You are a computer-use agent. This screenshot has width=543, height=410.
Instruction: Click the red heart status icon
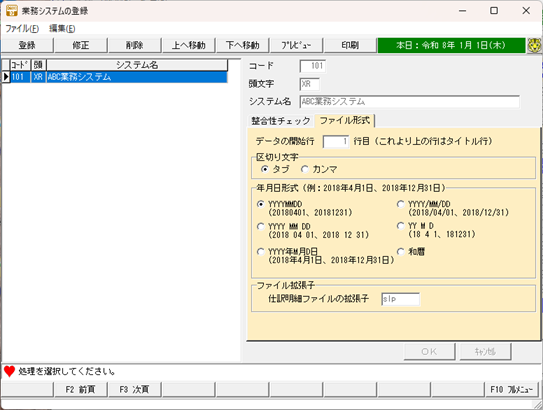click(x=9, y=372)
